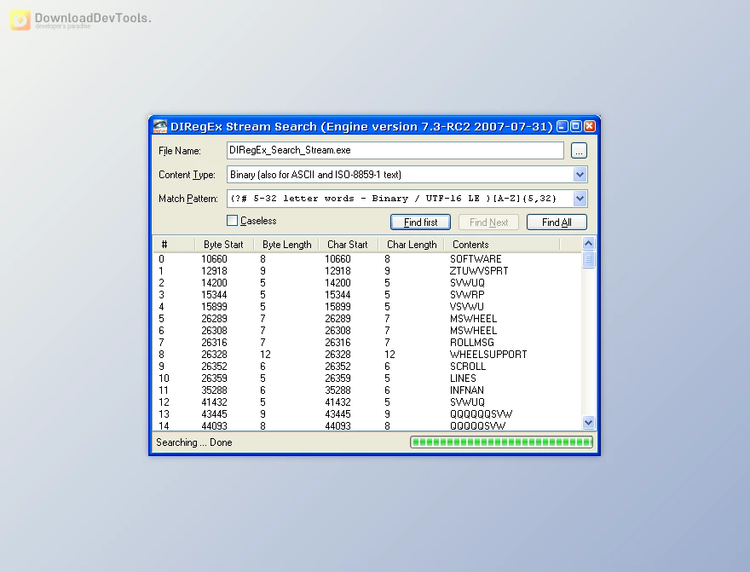Select the SCROLL result row
750x572 pixels.
click(x=367, y=366)
